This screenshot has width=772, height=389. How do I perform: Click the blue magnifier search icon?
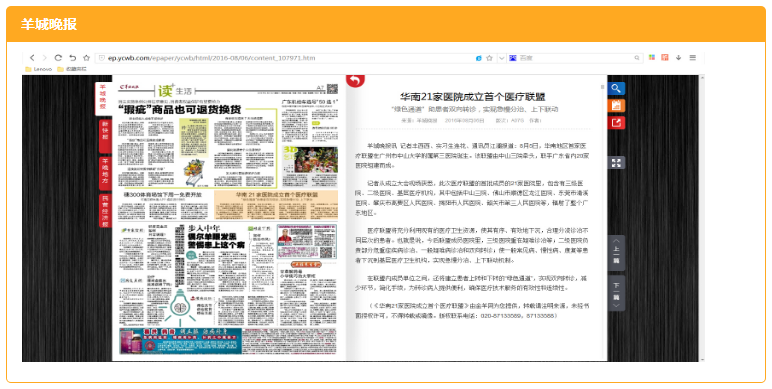pyautogui.click(x=616, y=89)
